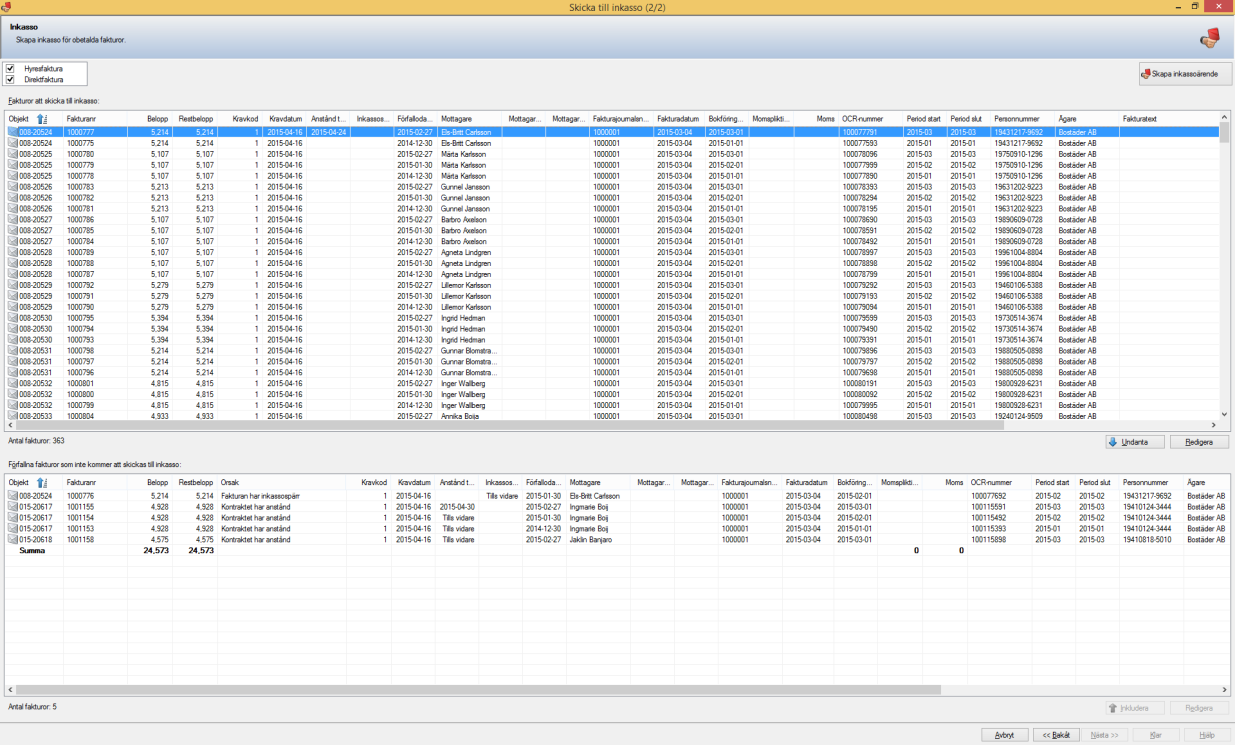Click the application icon in the title bar

[x=7, y=7]
